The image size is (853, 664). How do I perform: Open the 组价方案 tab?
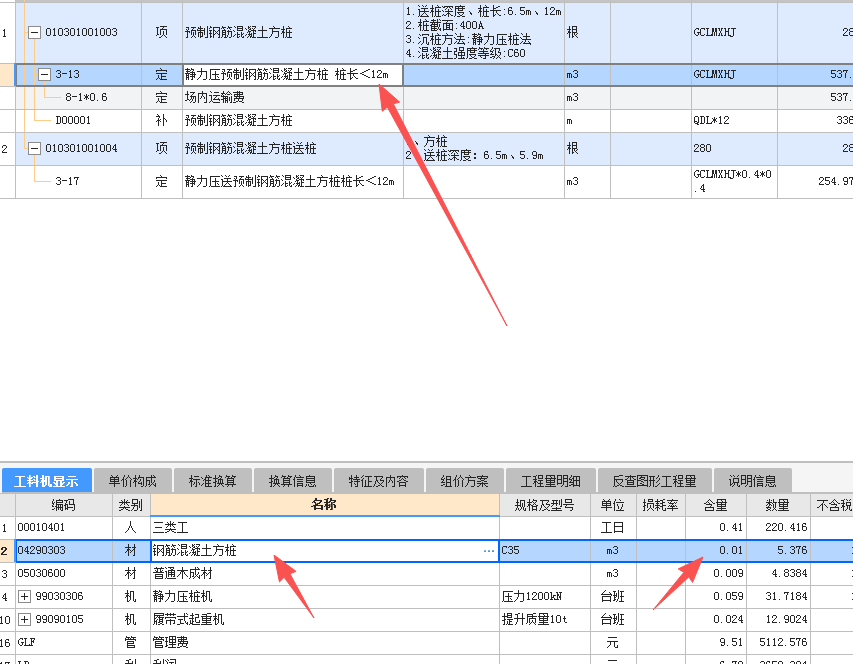pyautogui.click(x=464, y=481)
